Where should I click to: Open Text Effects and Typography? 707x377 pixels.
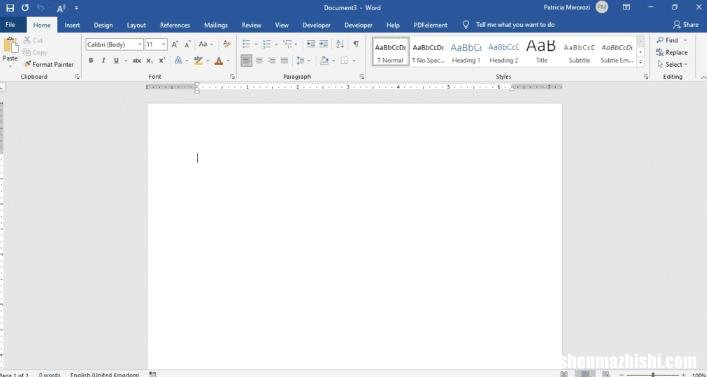pyautogui.click(x=179, y=60)
